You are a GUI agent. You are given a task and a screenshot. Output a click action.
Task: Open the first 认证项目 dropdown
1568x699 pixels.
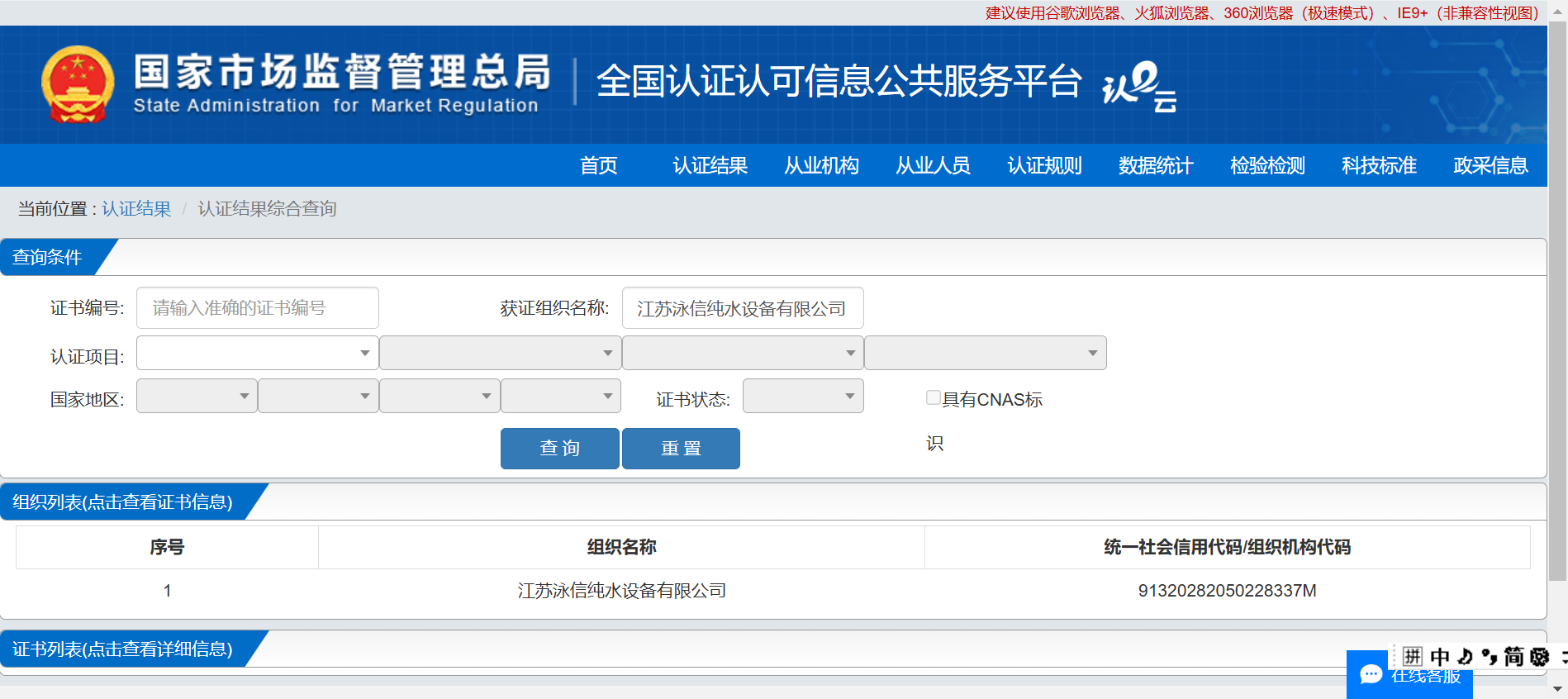pyautogui.click(x=258, y=353)
